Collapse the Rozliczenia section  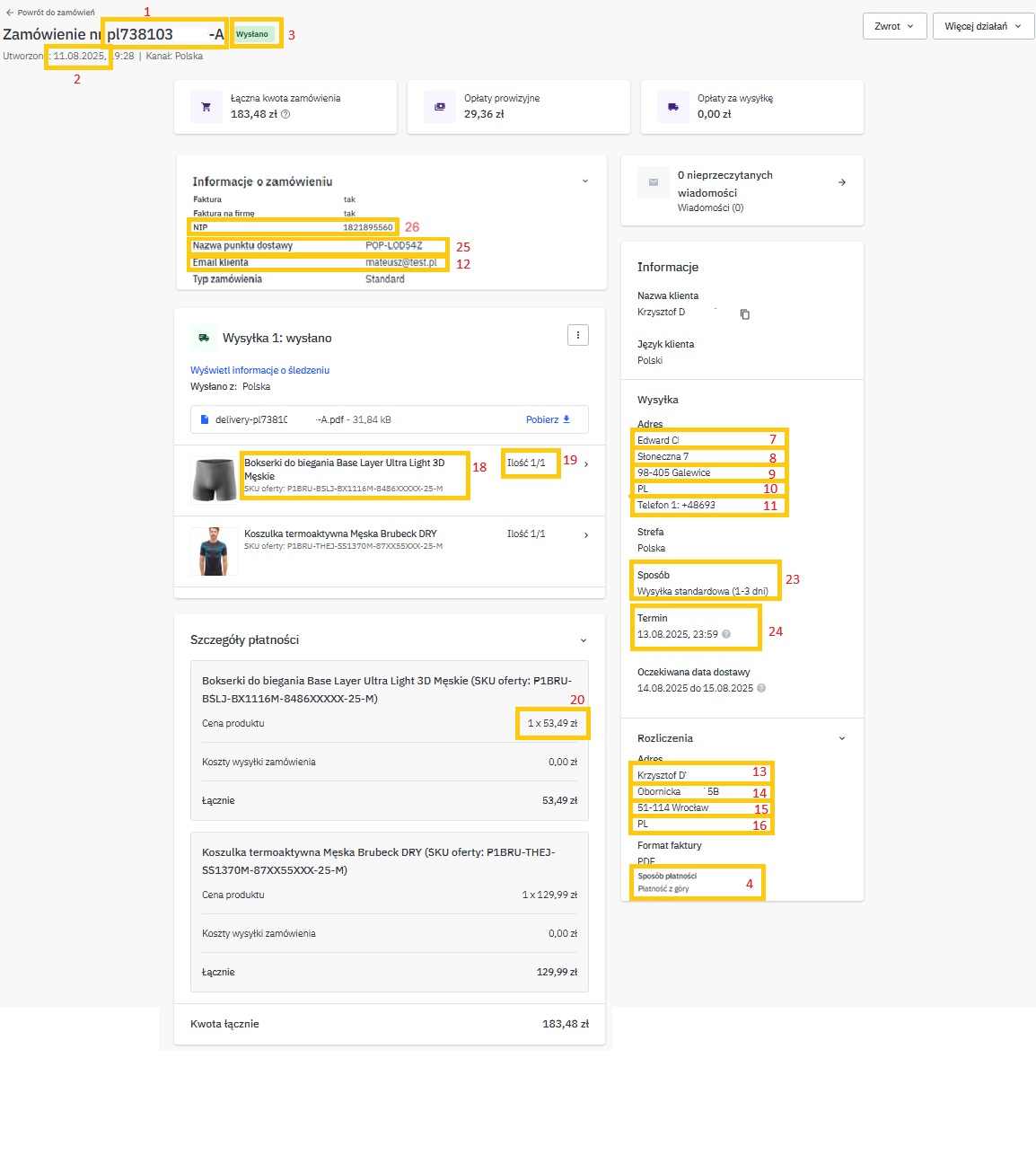coord(841,738)
